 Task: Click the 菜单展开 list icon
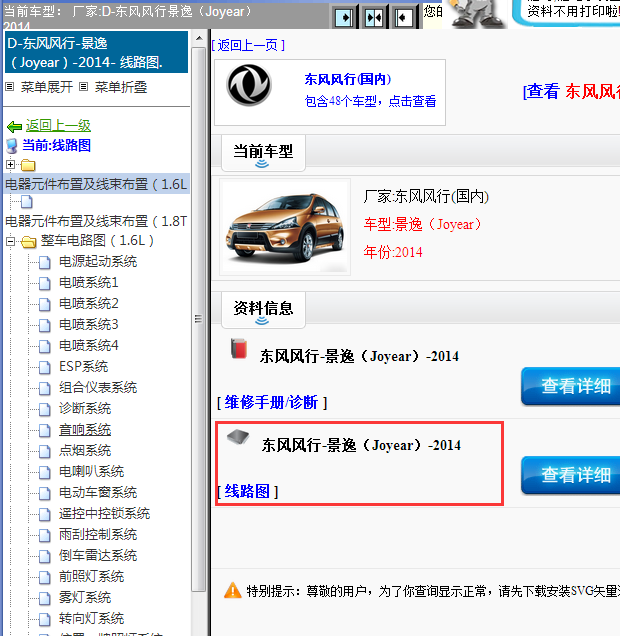pyautogui.click(x=9, y=86)
